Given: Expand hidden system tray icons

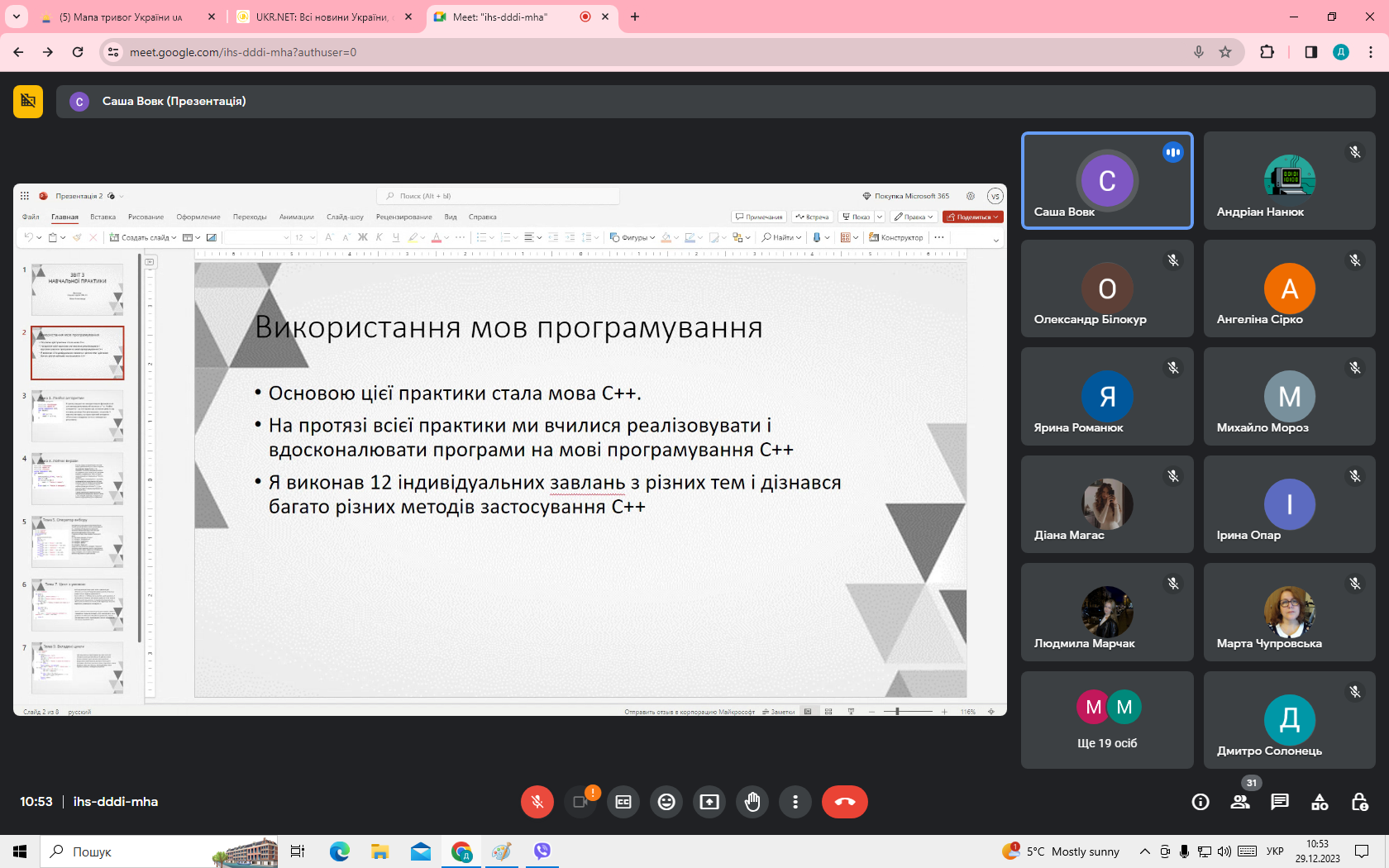Looking at the screenshot, I should [x=1144, y=851].
